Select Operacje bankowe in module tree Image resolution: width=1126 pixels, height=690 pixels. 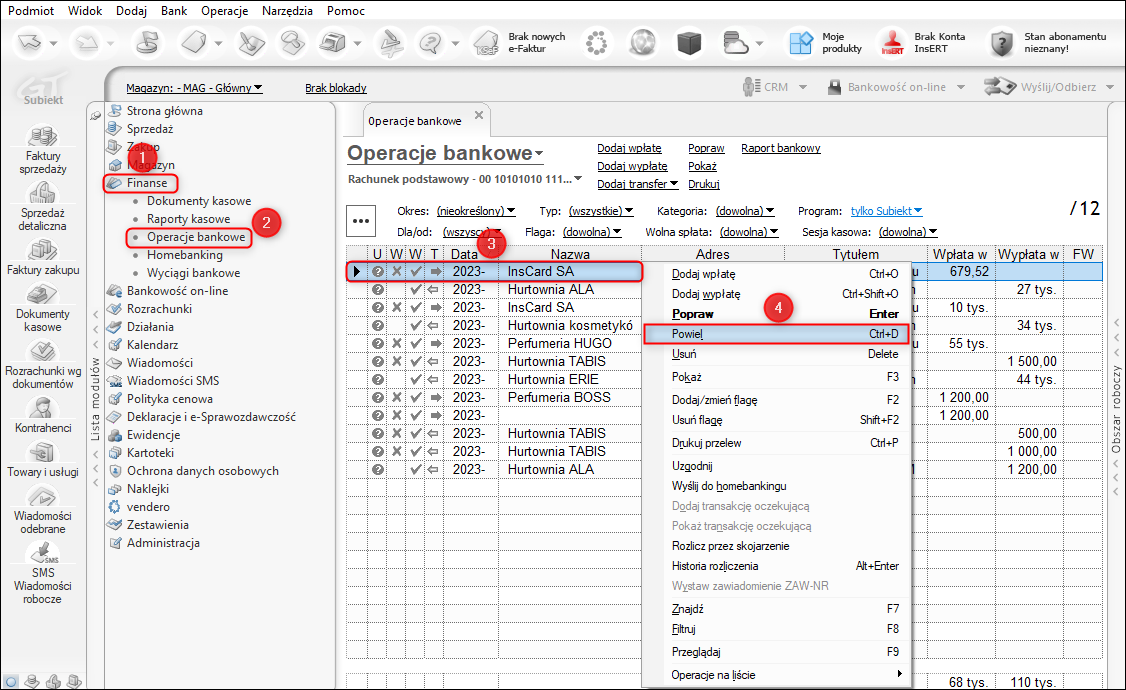click(196, 237)
